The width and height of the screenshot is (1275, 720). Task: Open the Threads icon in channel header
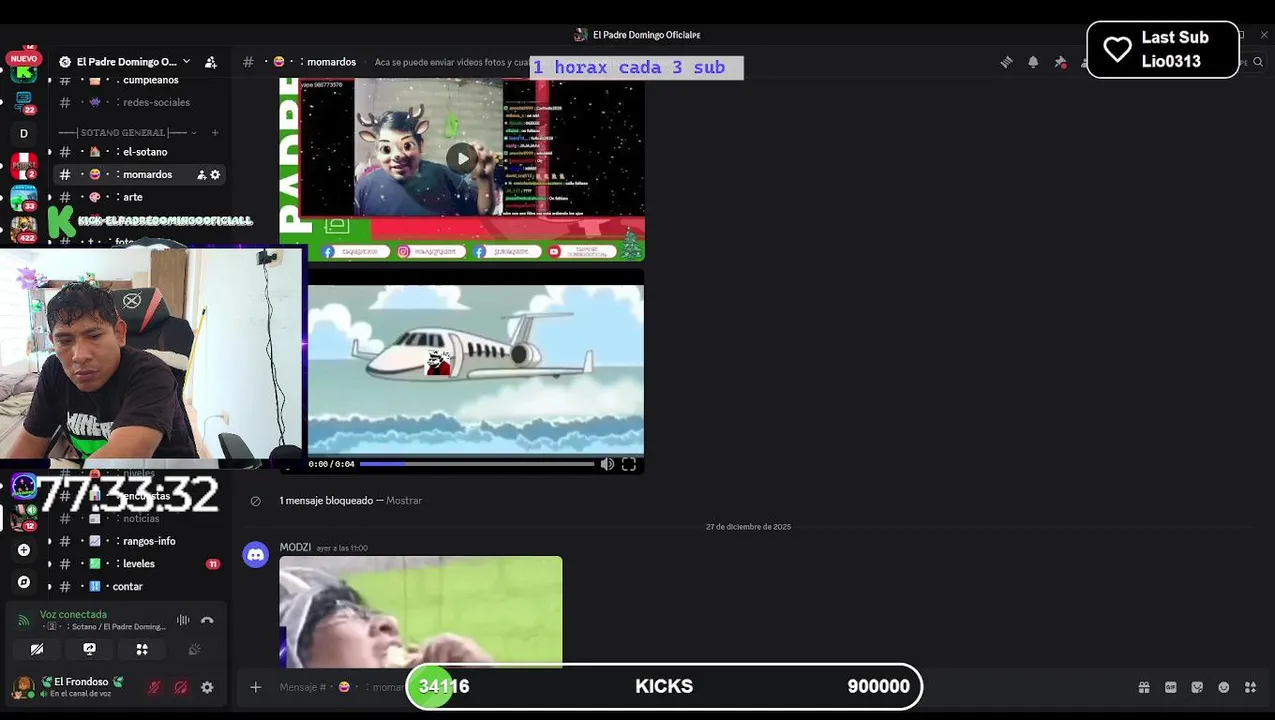pos(1006,62)
